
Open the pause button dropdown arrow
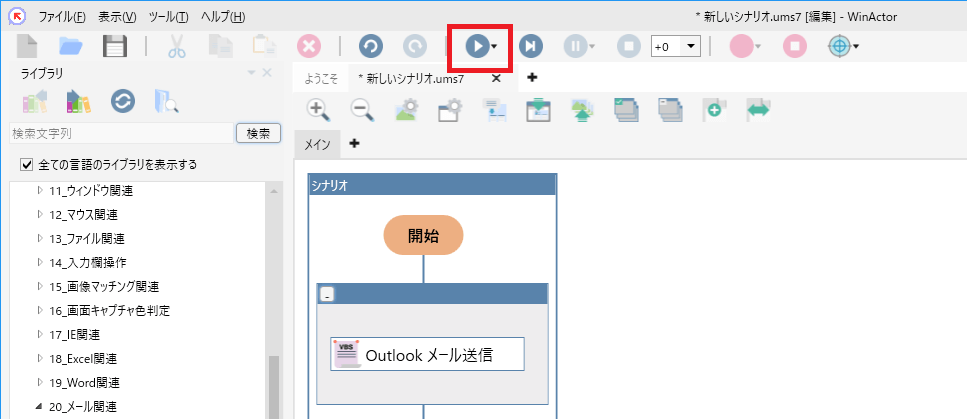[592, 46]
